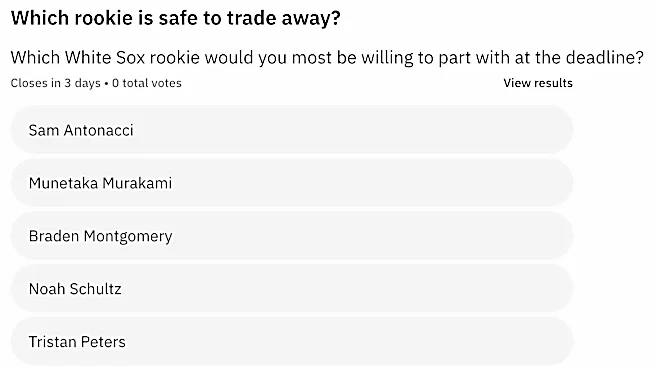Vote for Munetaka Murakami
Screen dimensions: 656x368
tap(292, 183)
